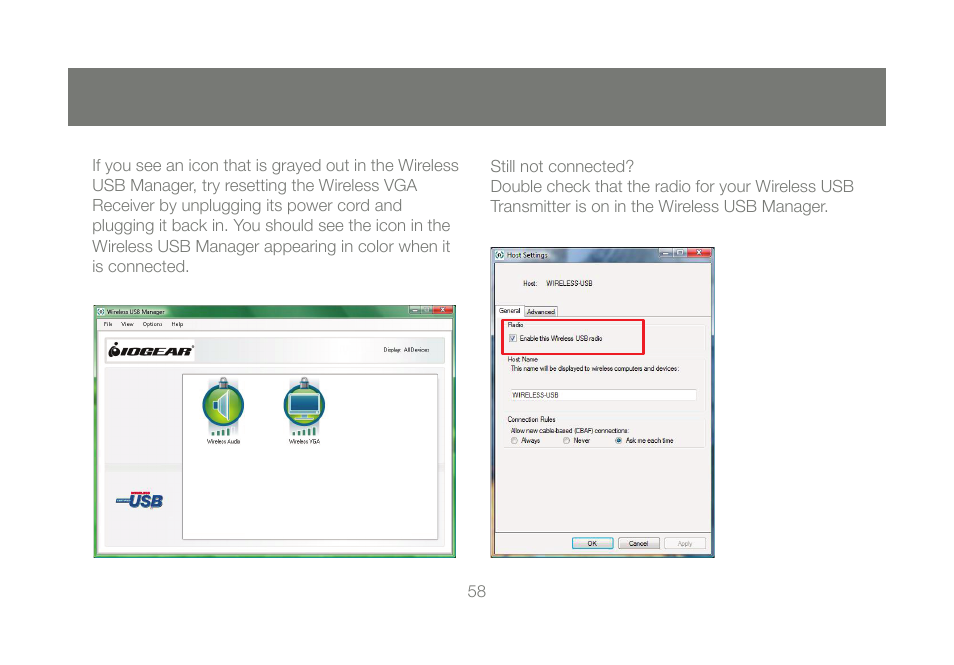Select the Wireless VGA device icon
Image resolution: width=954 pixels, height=665 pixels.
tap(304, 408)
